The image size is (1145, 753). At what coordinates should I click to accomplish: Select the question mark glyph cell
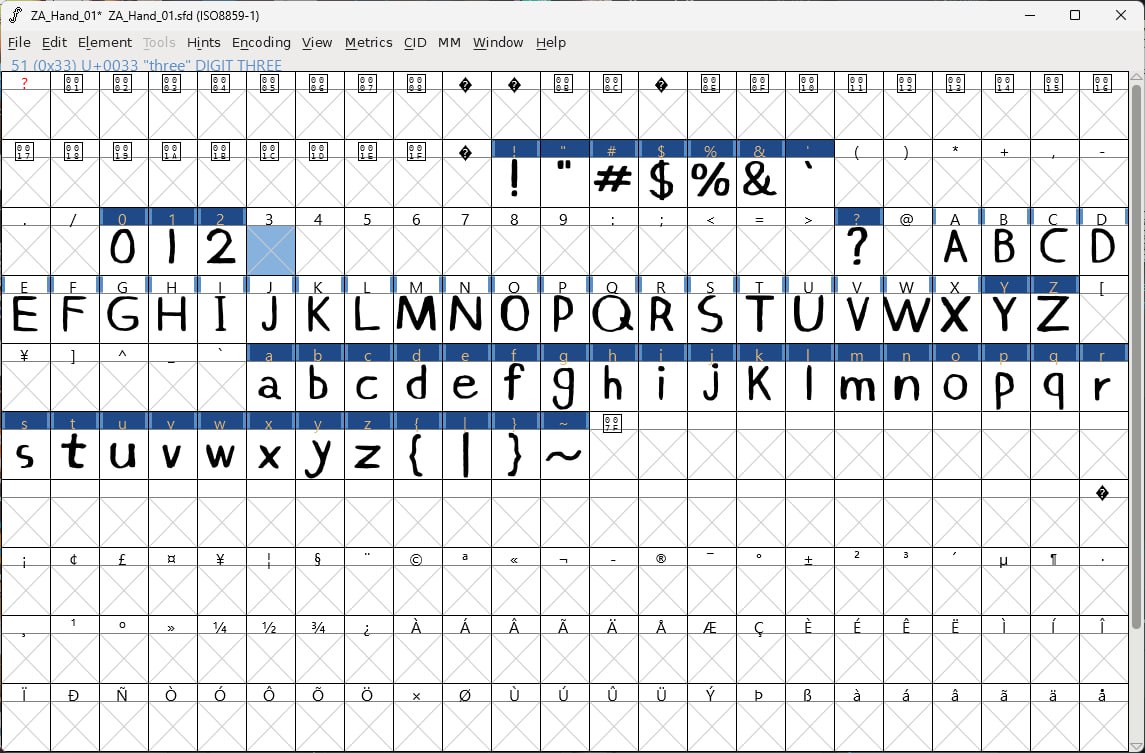point(857,247)
